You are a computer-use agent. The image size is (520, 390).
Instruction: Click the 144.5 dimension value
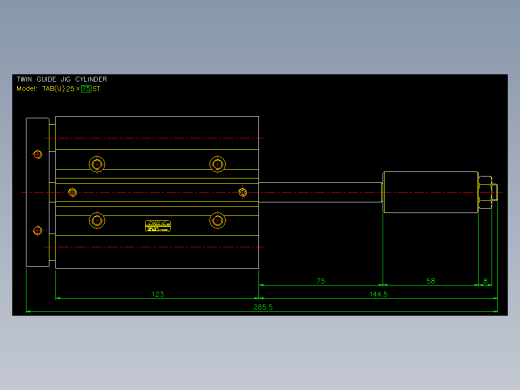point(378,294)
